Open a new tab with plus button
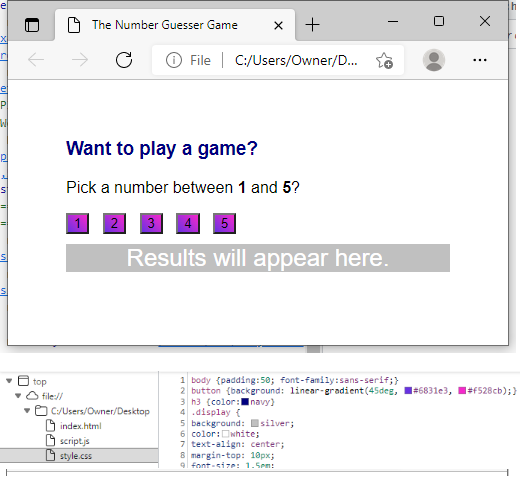Image resolution: width=520 pixels, height=491 pixels. click(x=312, y=25)
